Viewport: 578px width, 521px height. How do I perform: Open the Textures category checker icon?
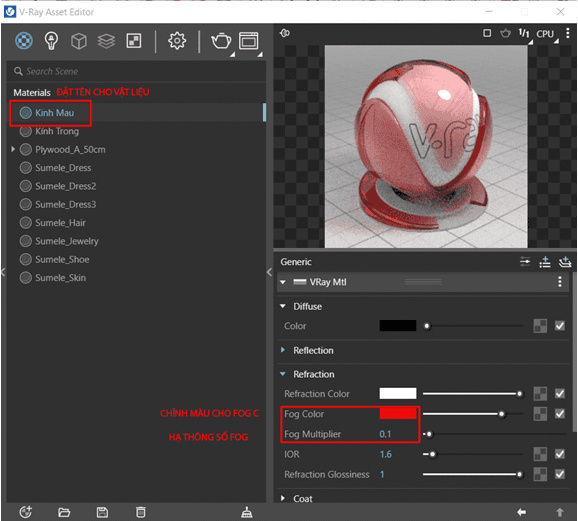[134, 41]
